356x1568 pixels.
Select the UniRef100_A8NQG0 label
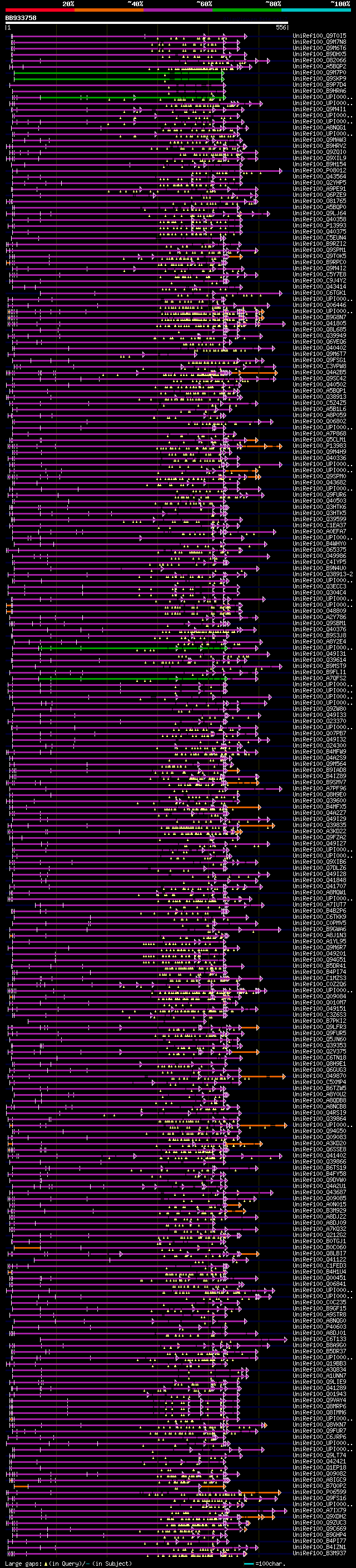point(319,1320)
